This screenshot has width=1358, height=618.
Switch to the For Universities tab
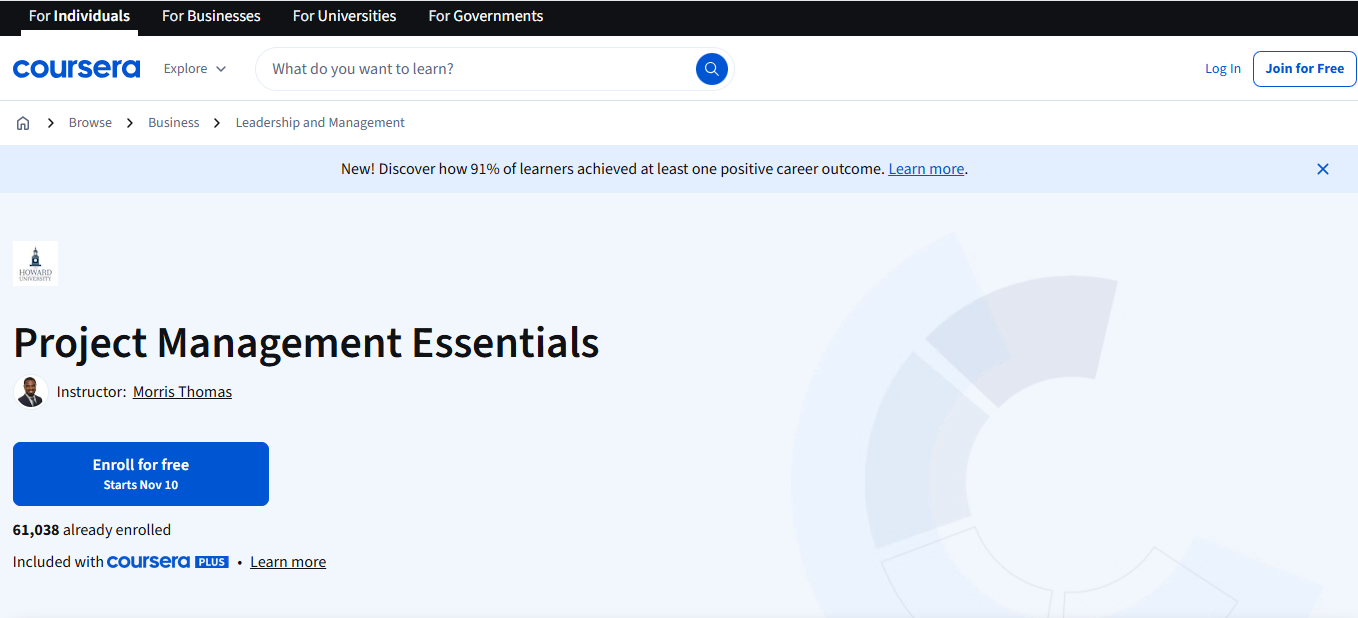pyautogui.click(x=344, y=16)
